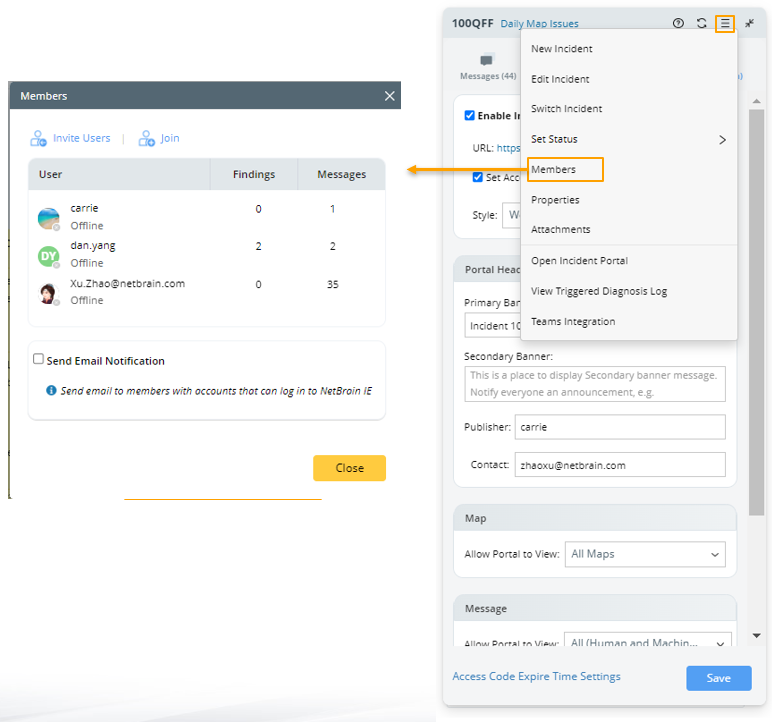Select Open Incident Portal
Image resolution: width=772 pixels, height=722 pixels.
pyautogui.click(x=629, y=261)
